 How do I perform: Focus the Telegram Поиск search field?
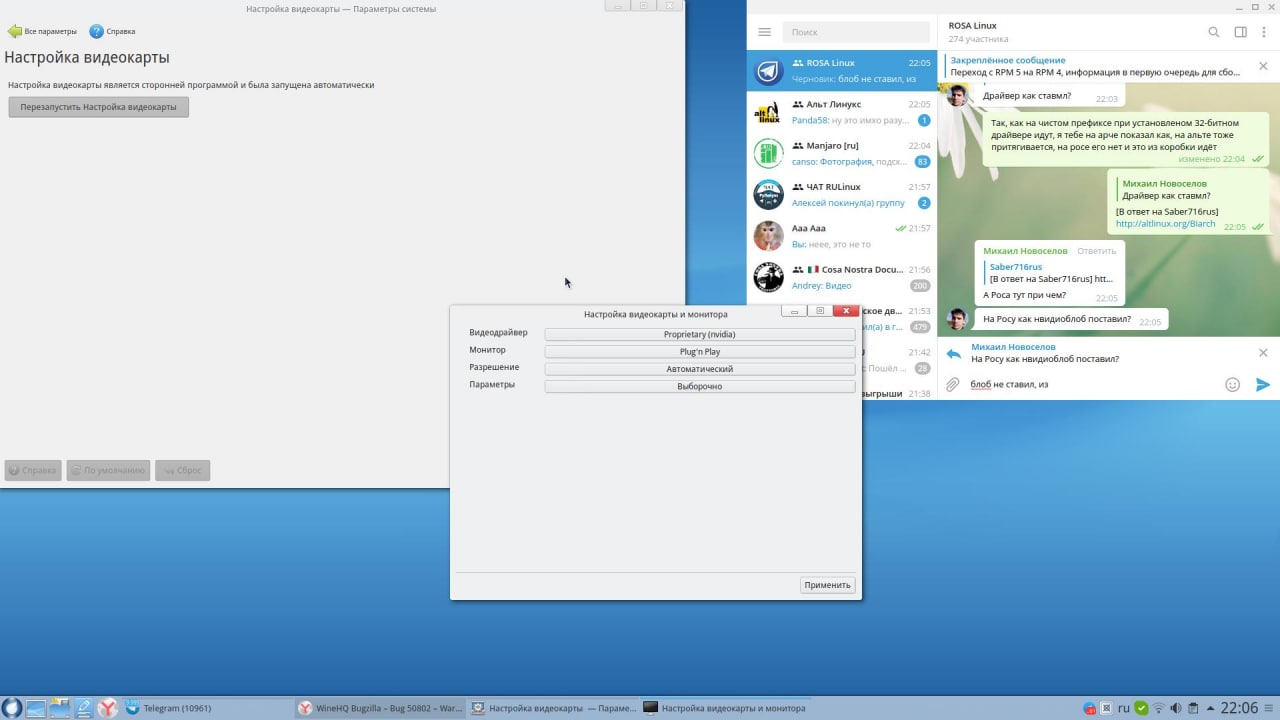(856, 32)
